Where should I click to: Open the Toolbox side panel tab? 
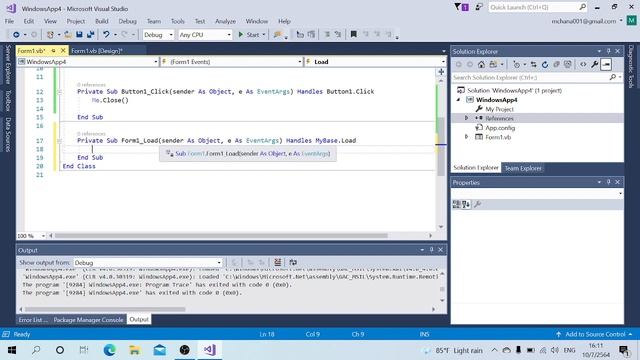click(8, 100)
